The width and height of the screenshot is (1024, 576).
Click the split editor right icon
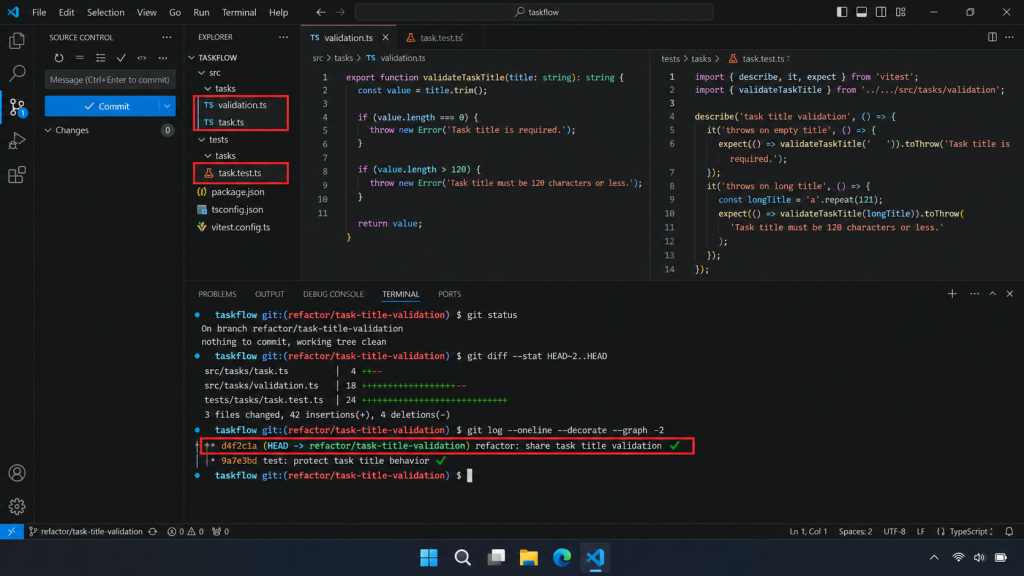992,37
